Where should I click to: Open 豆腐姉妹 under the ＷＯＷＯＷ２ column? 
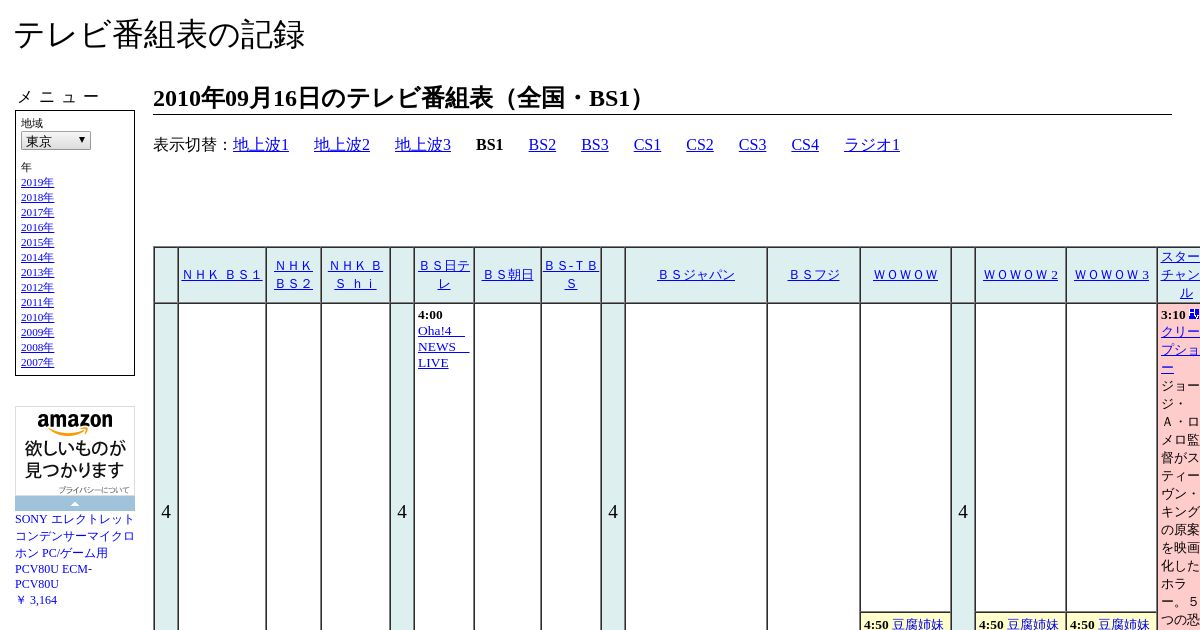click(x=1032, y=624)
